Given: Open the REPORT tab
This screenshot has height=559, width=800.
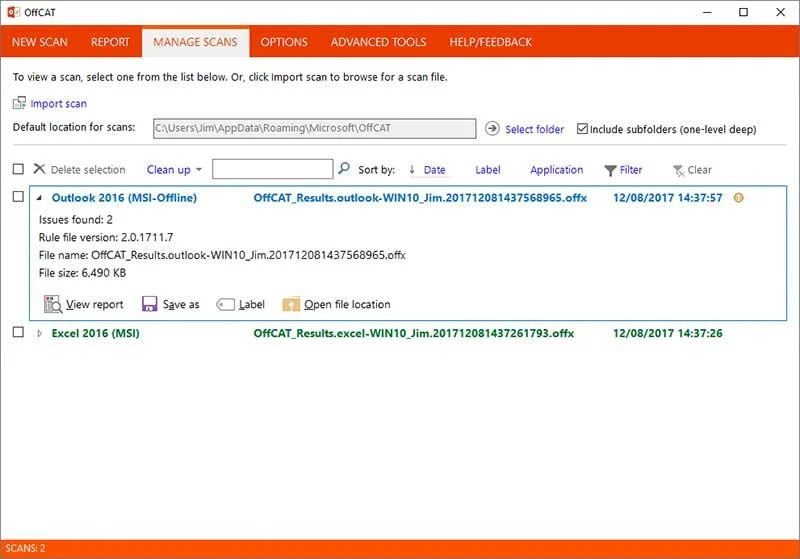Looking at the screenshot, I should point(110,42).
